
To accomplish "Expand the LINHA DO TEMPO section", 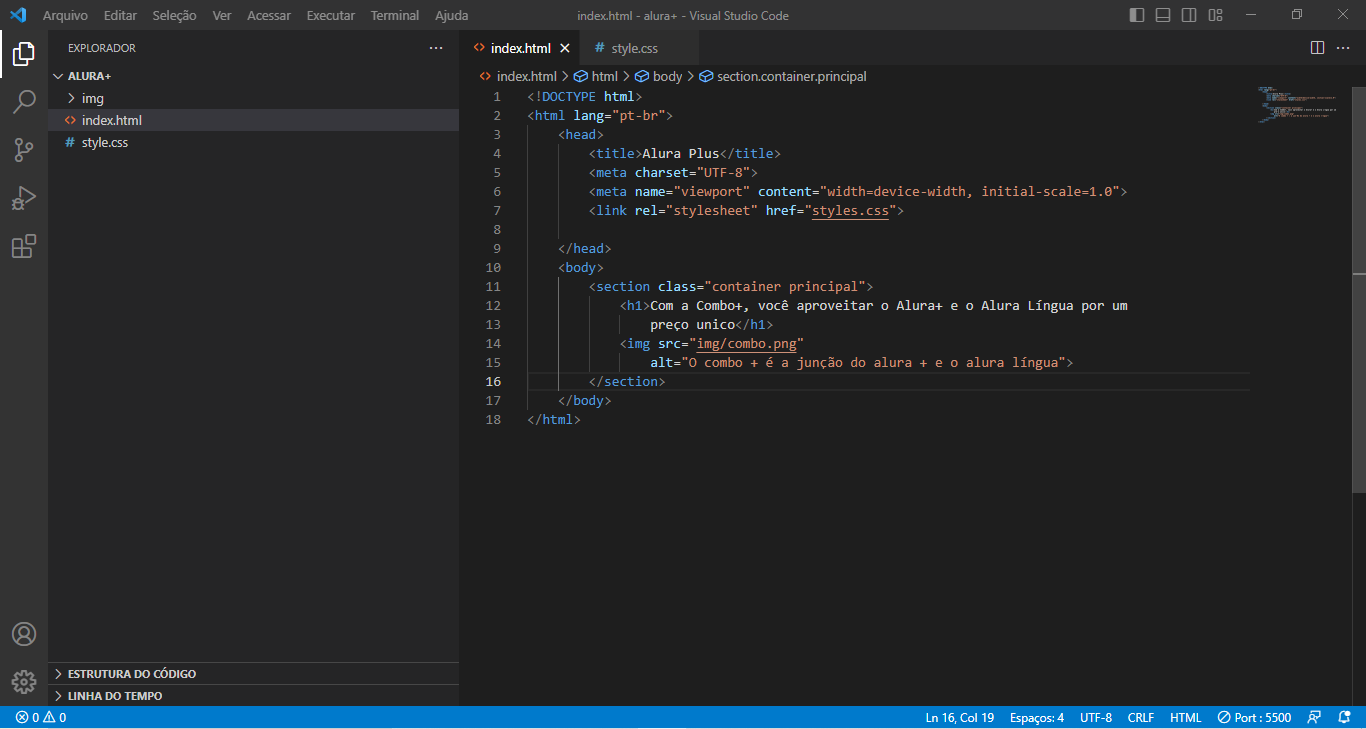I will coord(254,696).
